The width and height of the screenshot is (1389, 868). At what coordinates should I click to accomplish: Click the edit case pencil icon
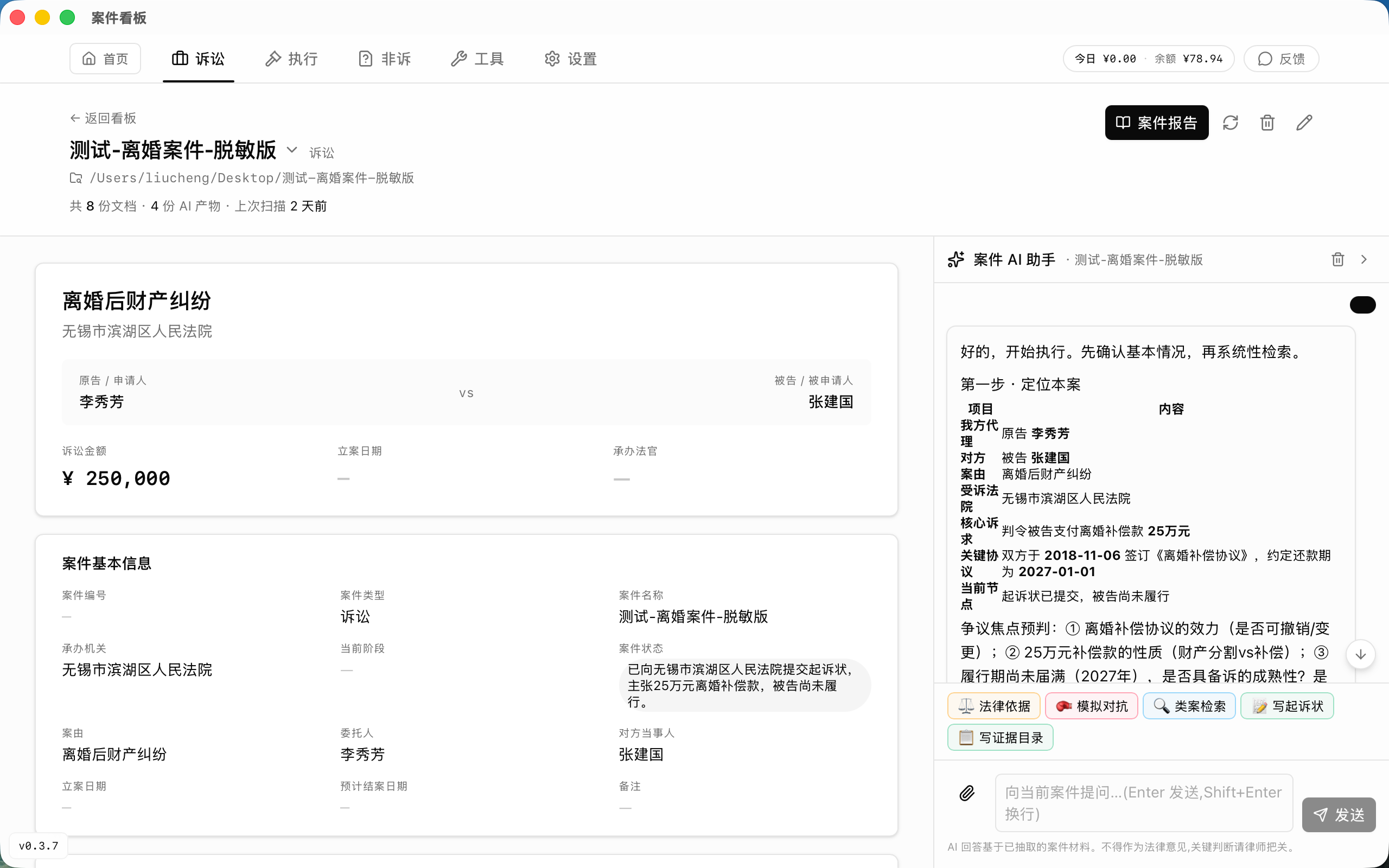pos(1303,122)
